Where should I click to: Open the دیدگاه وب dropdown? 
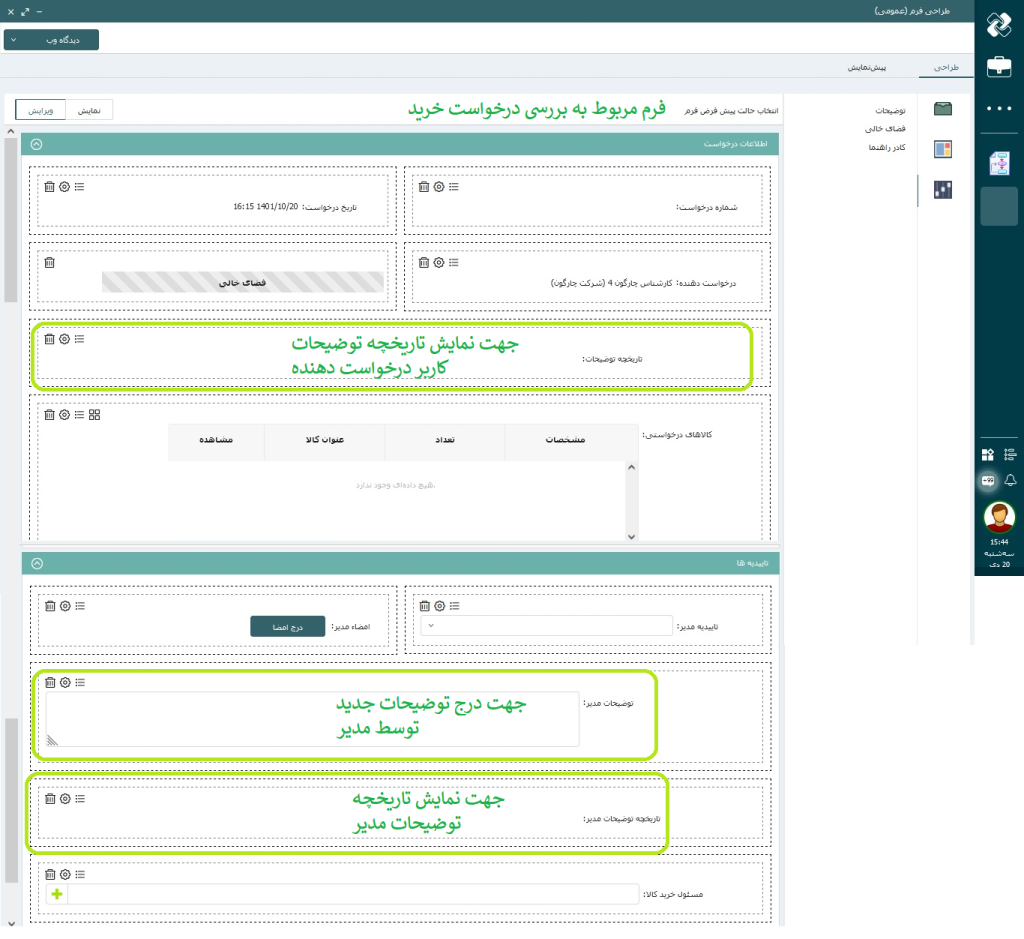51,39
